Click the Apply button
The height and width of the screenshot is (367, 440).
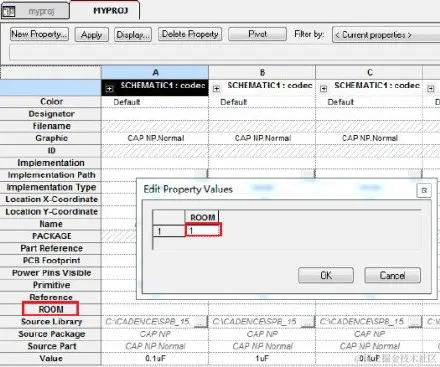(92, 34)
